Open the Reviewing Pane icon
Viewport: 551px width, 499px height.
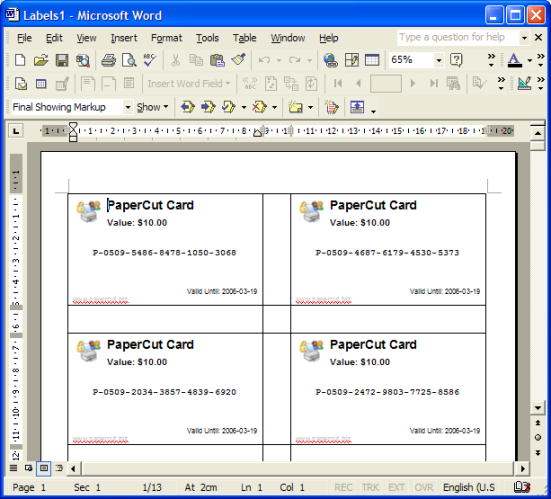pyautogui.click(x=357, y=107)
